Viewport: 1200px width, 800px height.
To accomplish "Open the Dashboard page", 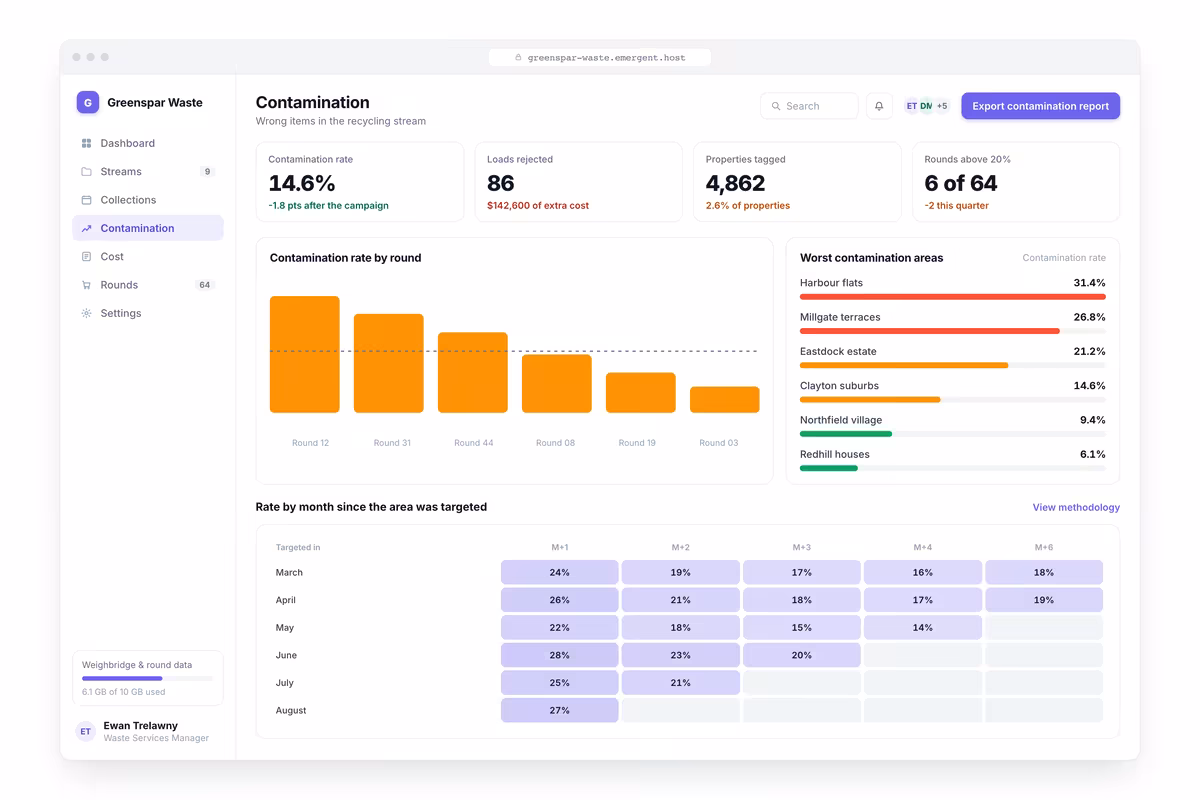I will point(148,143).
